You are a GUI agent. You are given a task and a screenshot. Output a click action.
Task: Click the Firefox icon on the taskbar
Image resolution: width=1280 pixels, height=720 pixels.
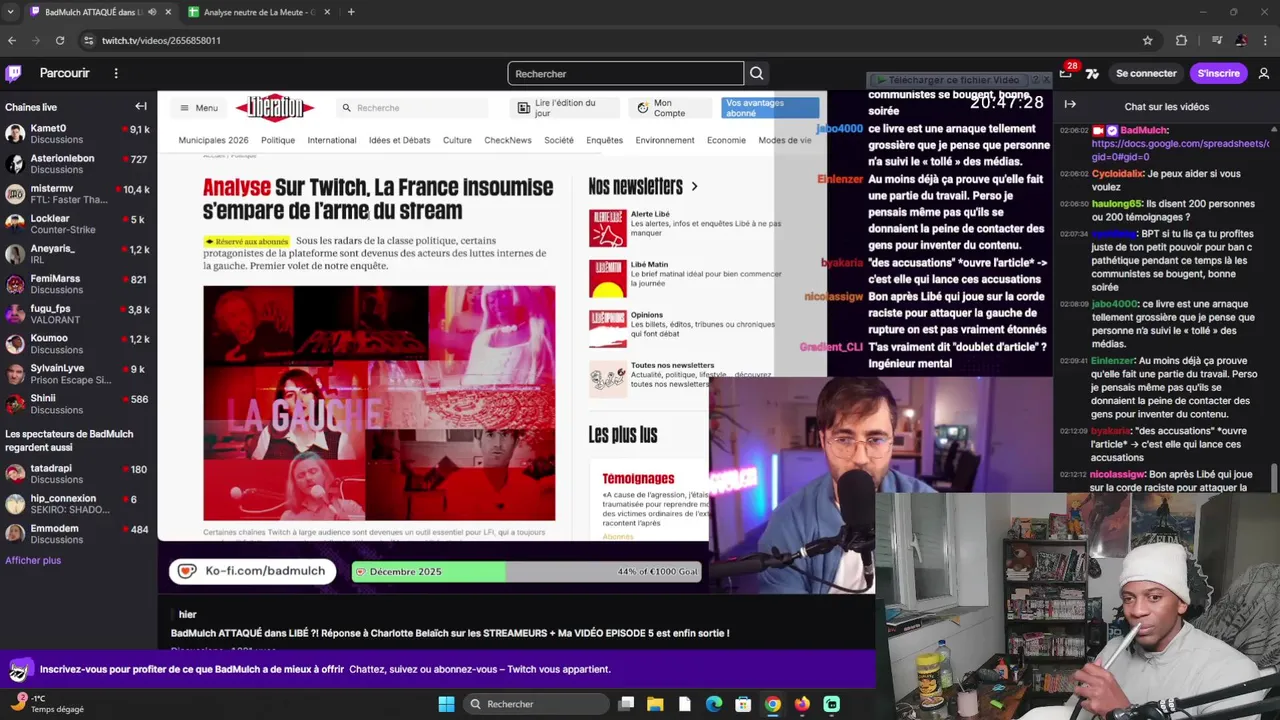click(802, 704)
